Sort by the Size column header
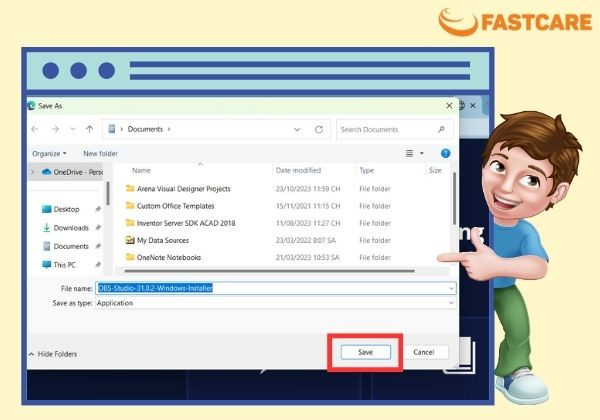This screenshot has width=600, height=420. tap(435, 171)
